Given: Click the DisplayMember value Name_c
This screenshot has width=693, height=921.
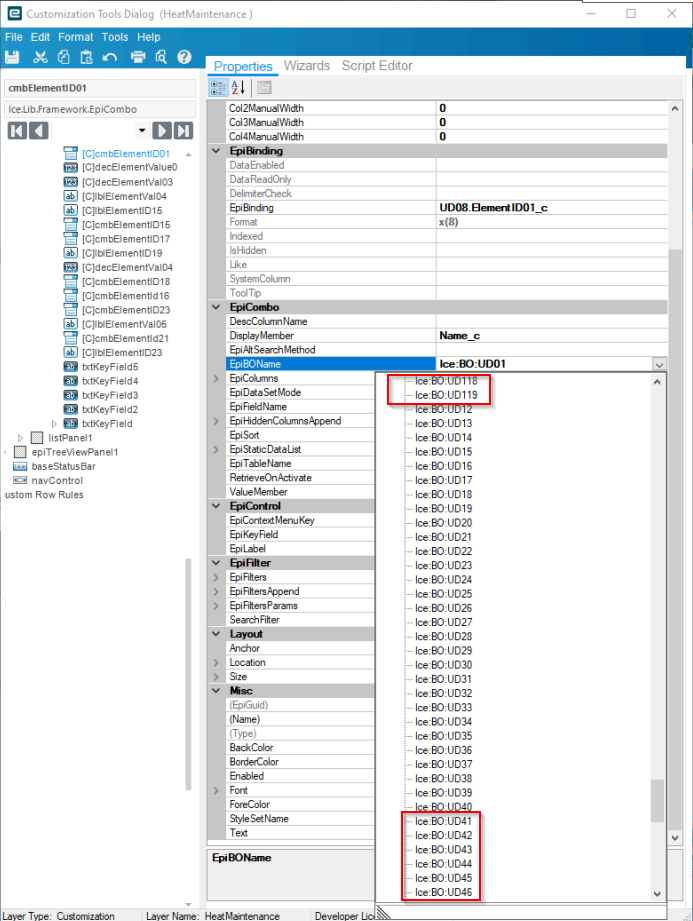Looking at the screenshot, I should (x=459, y=336).
